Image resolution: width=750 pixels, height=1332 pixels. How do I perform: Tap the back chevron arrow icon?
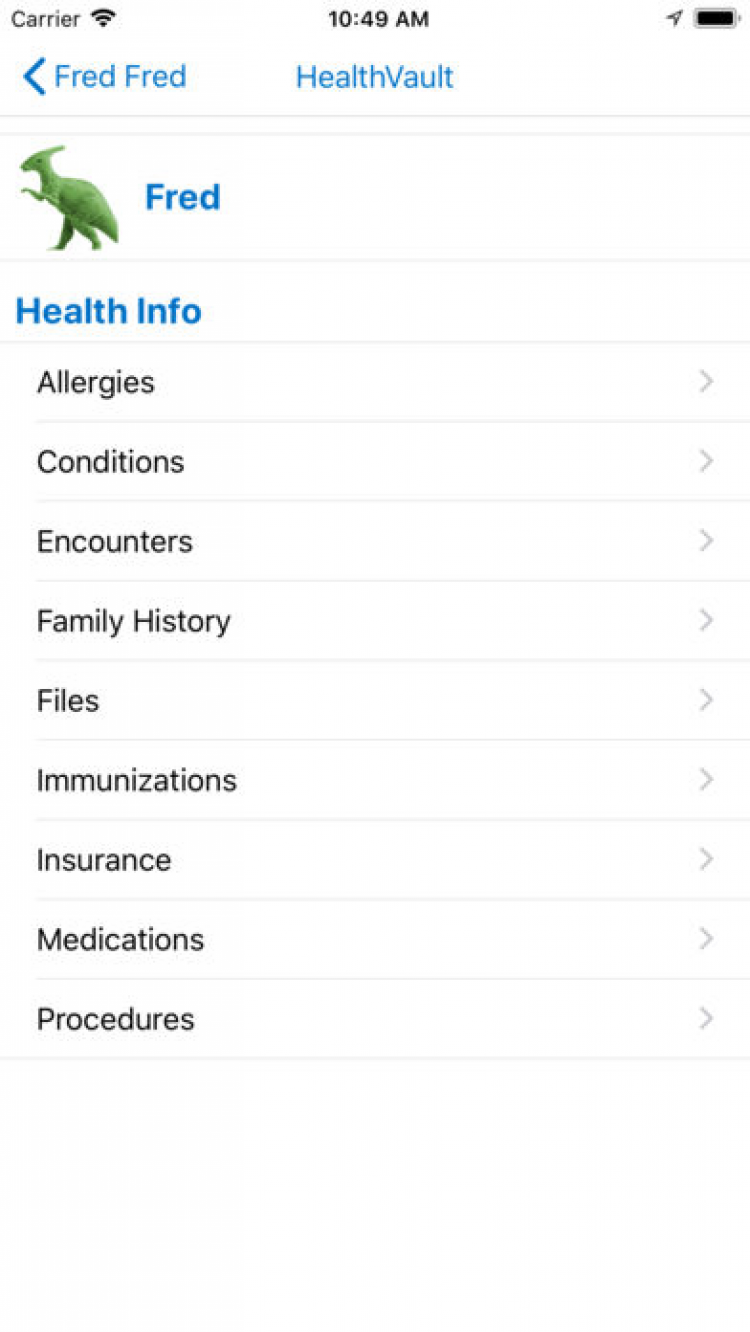pyautogui.click(x=34, y=77)
